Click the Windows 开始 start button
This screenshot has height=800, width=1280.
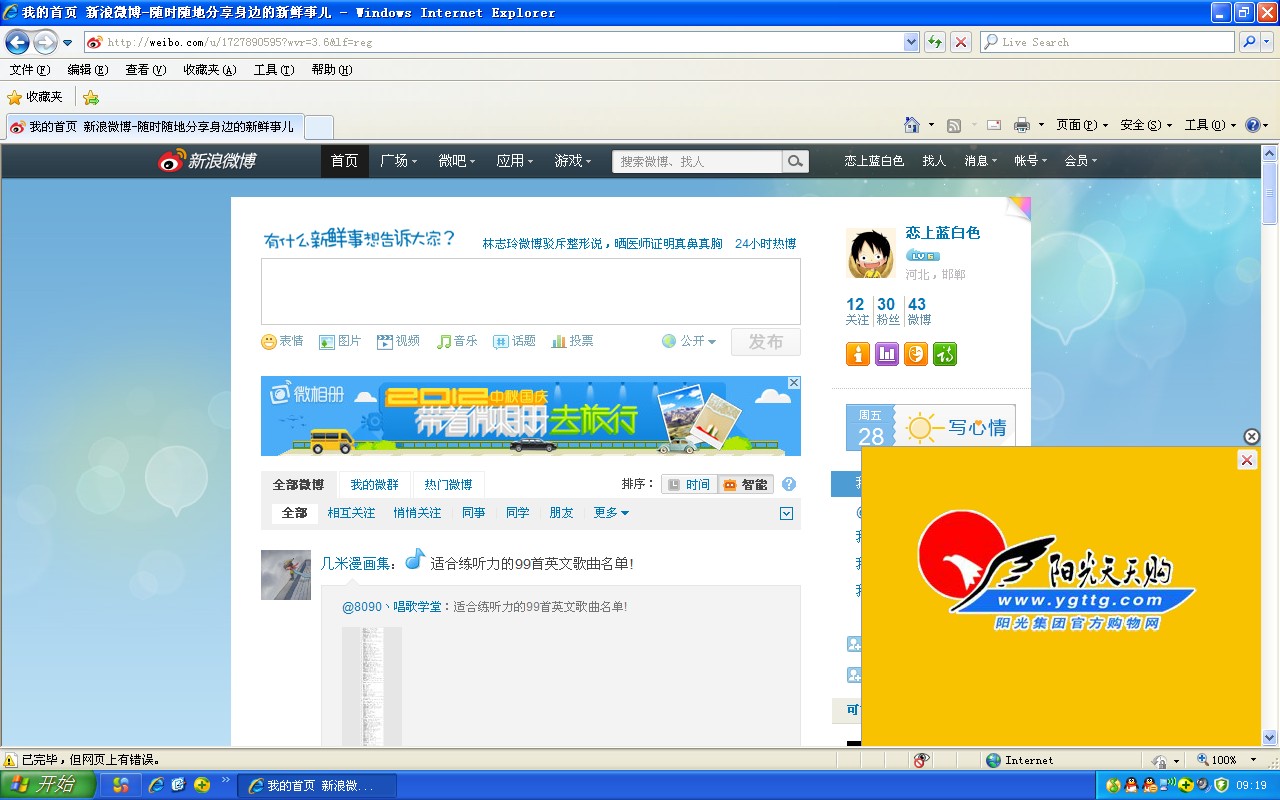pos(48,785)
